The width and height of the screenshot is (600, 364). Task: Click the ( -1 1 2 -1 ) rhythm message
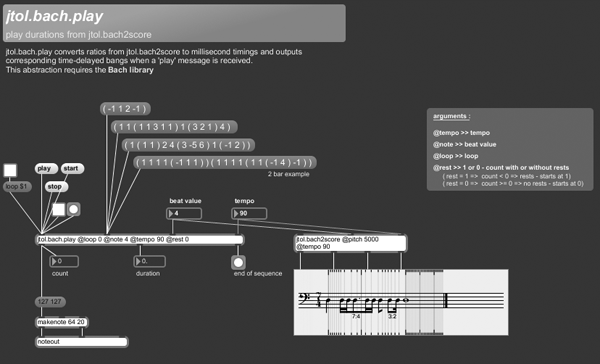[126, 109]
